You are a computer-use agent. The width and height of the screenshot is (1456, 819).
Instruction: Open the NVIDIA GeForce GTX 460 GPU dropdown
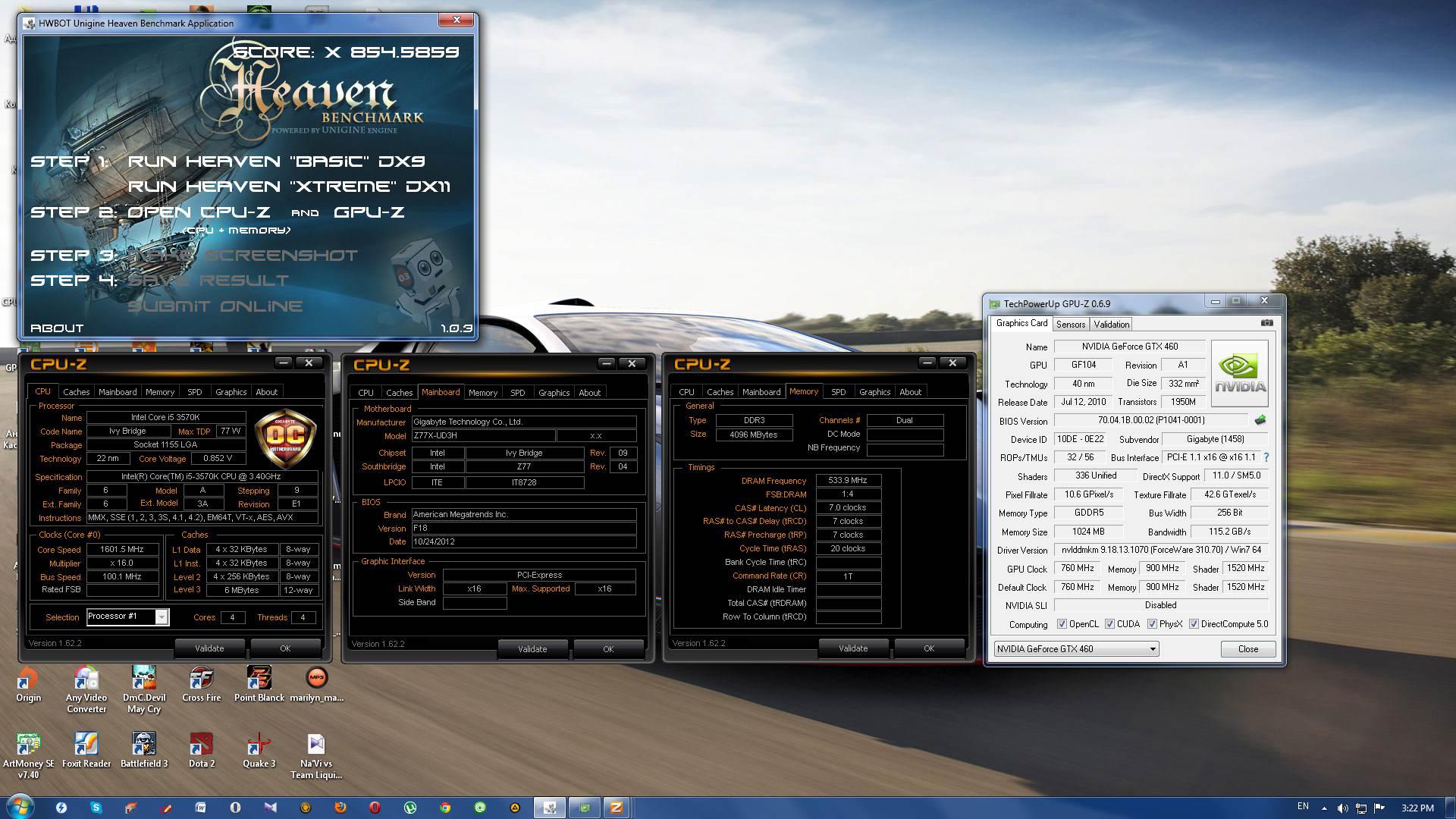point(1076,649)
